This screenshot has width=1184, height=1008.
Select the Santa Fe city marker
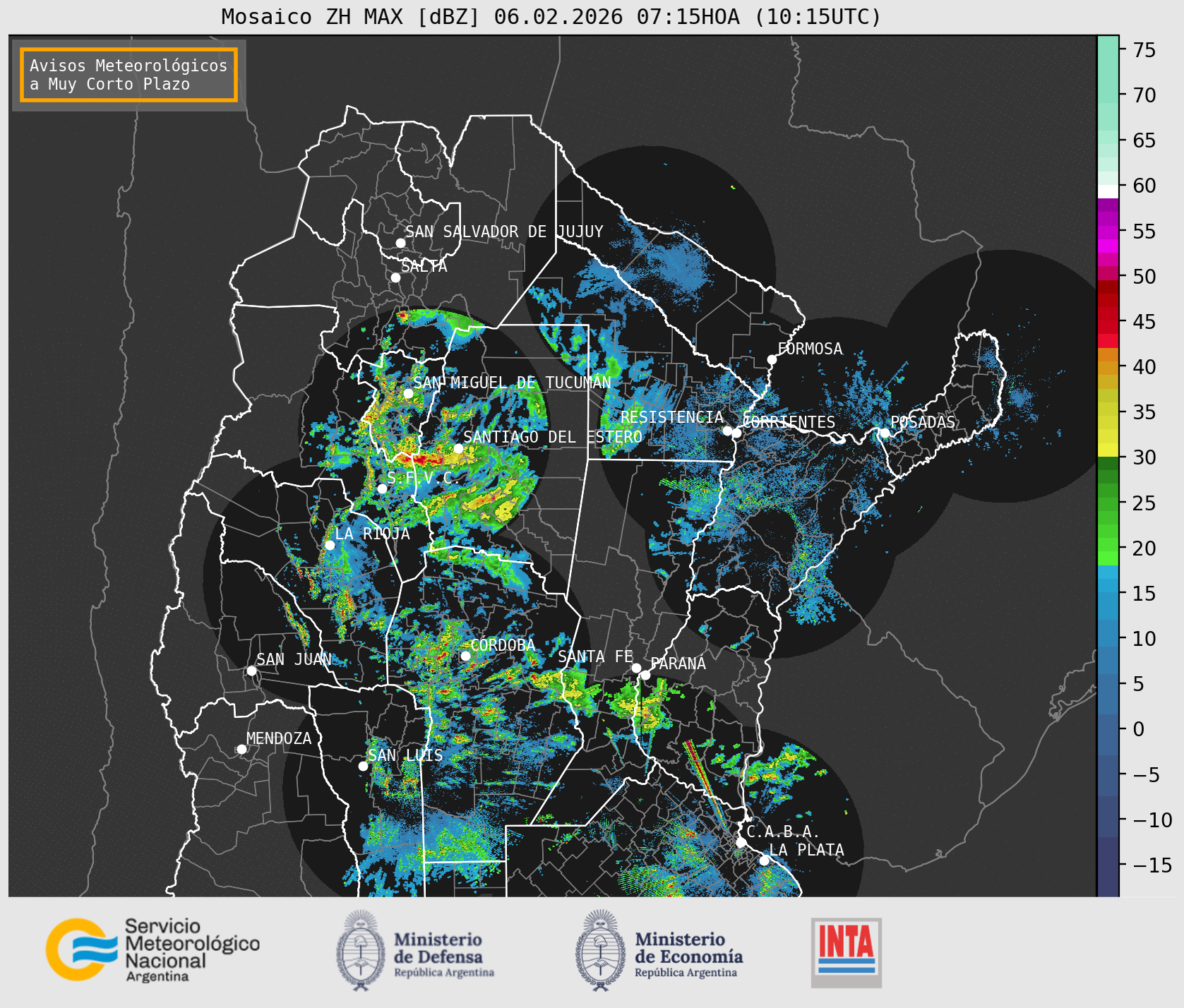[x=636, y=668]
